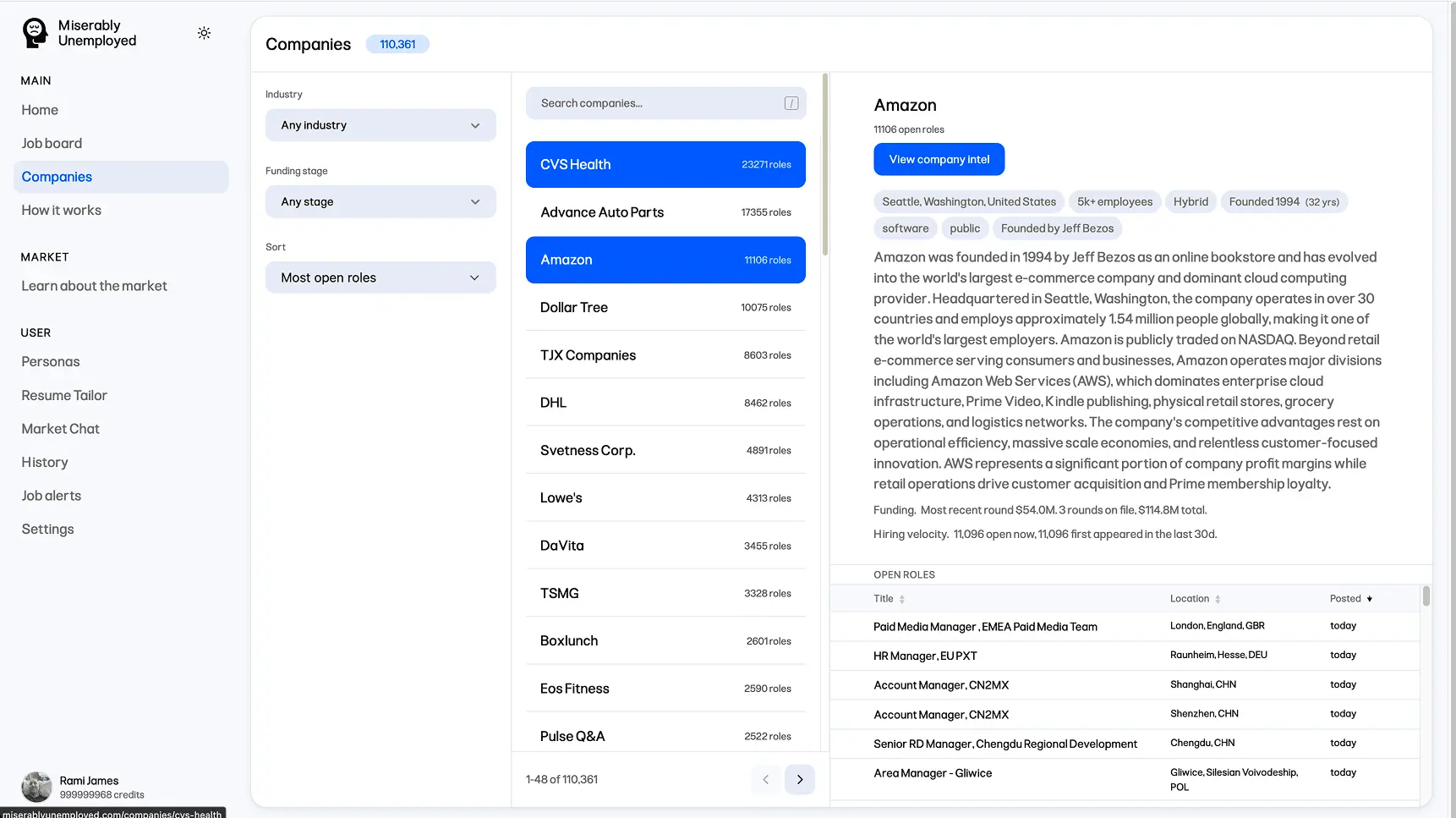Open Resume Tailor
The width and height of the screenshot is (1456, 818).
tap(121, 395)
